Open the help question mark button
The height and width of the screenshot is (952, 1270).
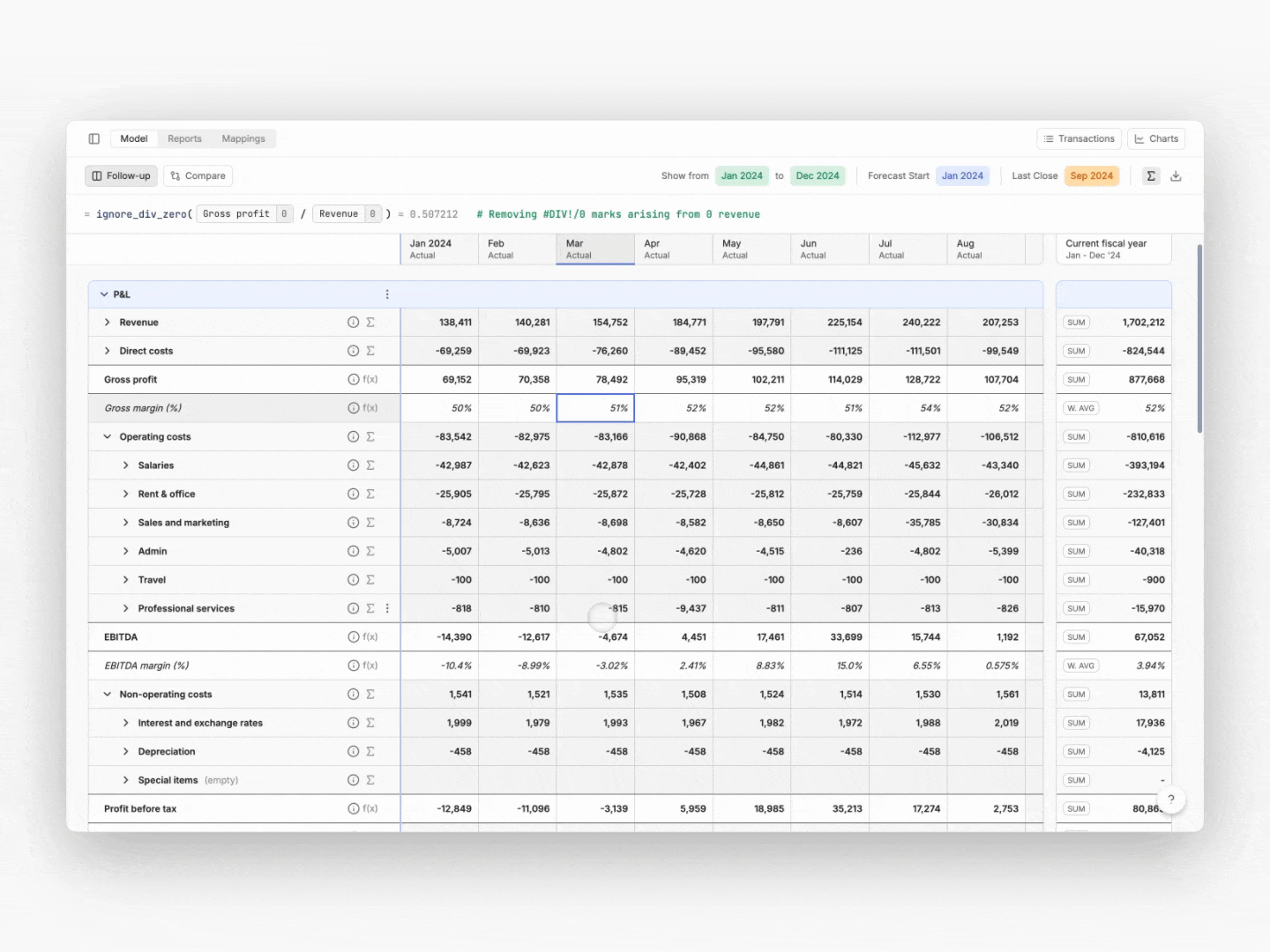click(x=1171, y=800)
